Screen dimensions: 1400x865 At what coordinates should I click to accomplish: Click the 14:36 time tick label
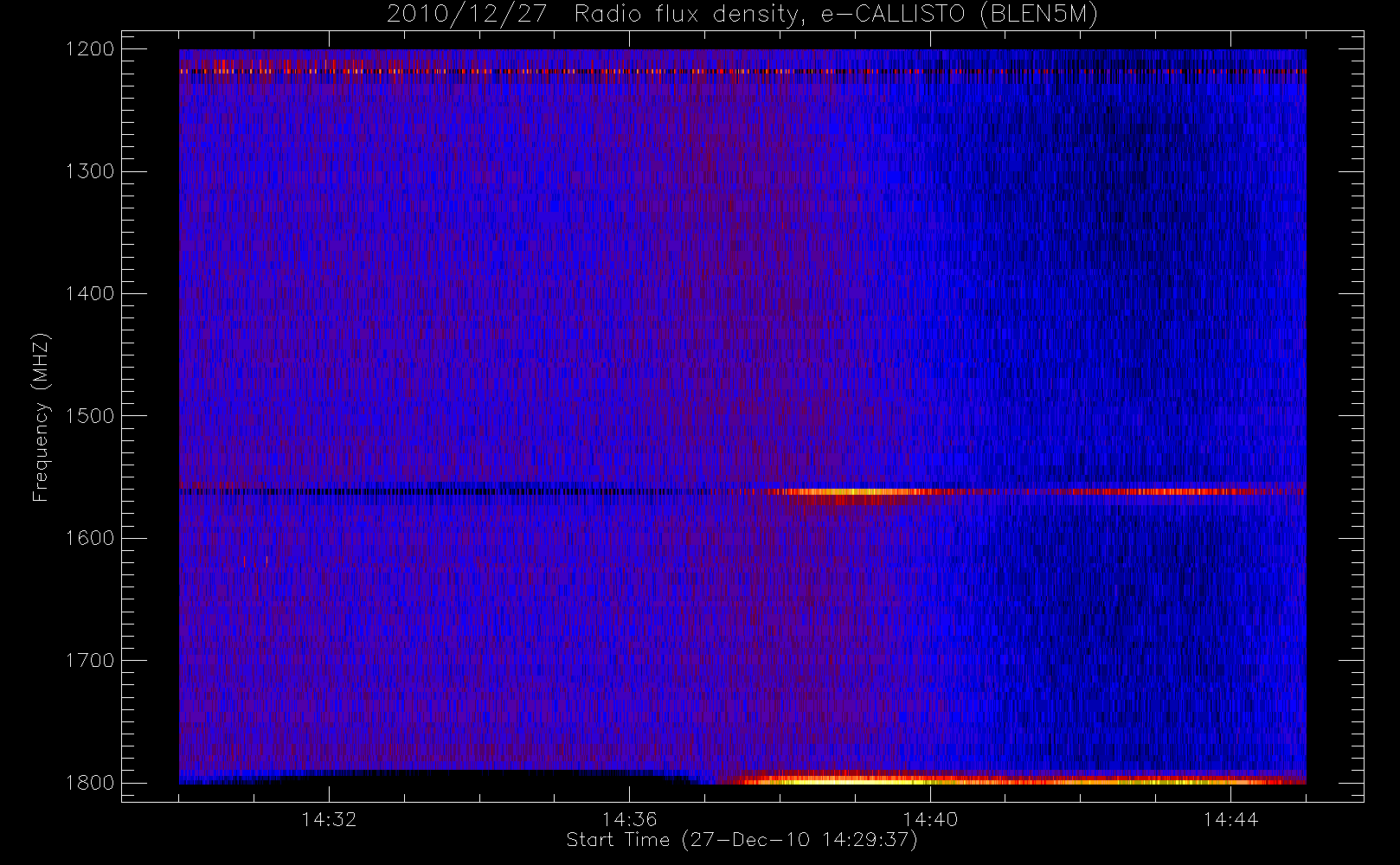[630, 819]
